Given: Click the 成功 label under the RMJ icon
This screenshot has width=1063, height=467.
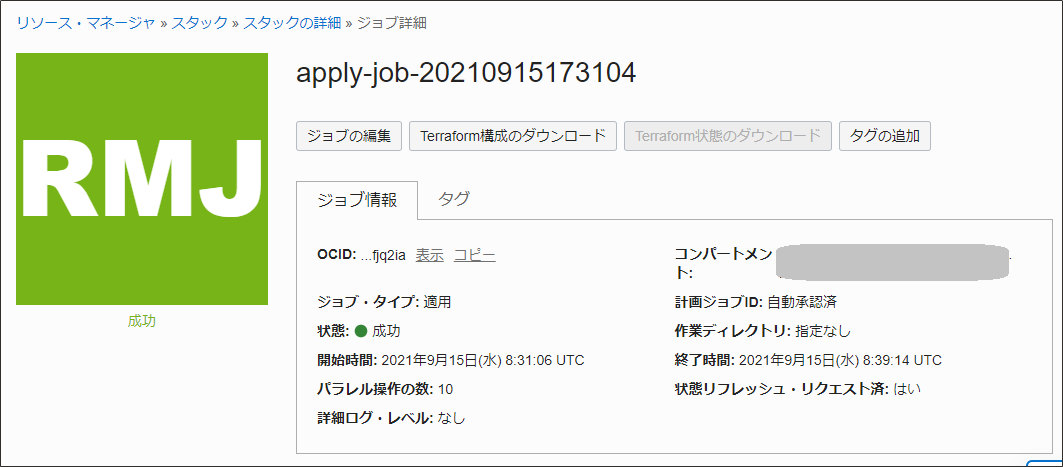Looking at the screenshot, I should click(x=142, y=321).
